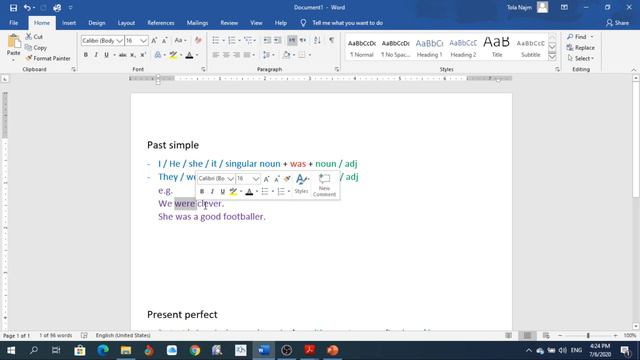This screenshot has height=360, width=640.
Task: Toggle underline on the mini toolbar
Action: (x=222, y=191)
